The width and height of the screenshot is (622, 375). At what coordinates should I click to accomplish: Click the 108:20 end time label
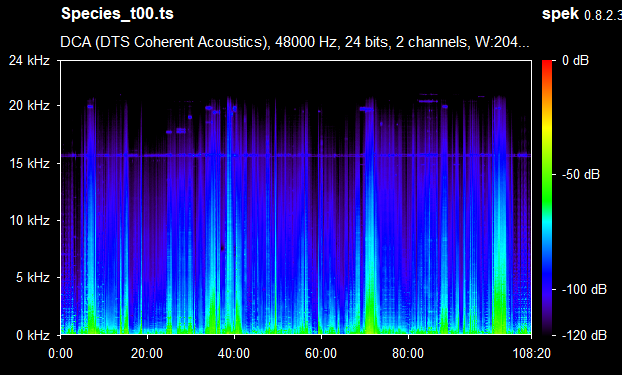click(532, 353)
